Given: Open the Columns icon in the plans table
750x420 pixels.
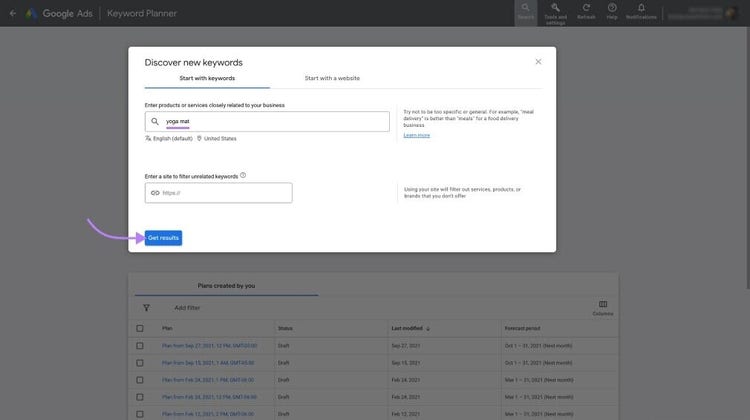Looking at the screenshot, I should [x=603, y=304].
